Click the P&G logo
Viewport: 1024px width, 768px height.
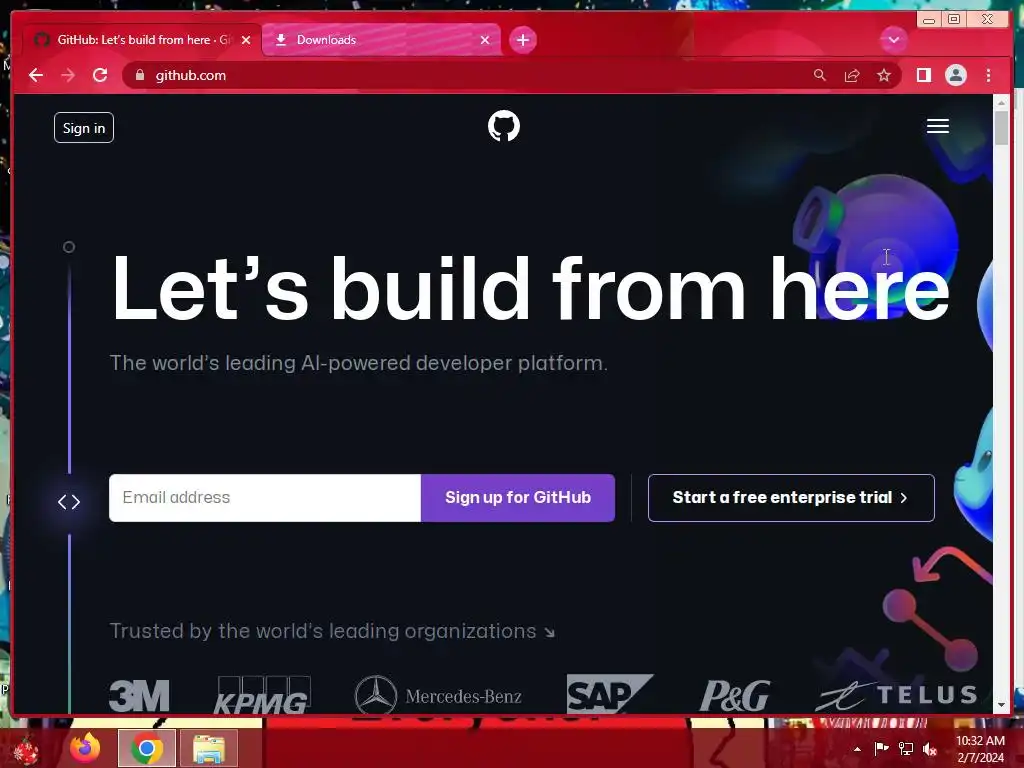coord(735,696)
